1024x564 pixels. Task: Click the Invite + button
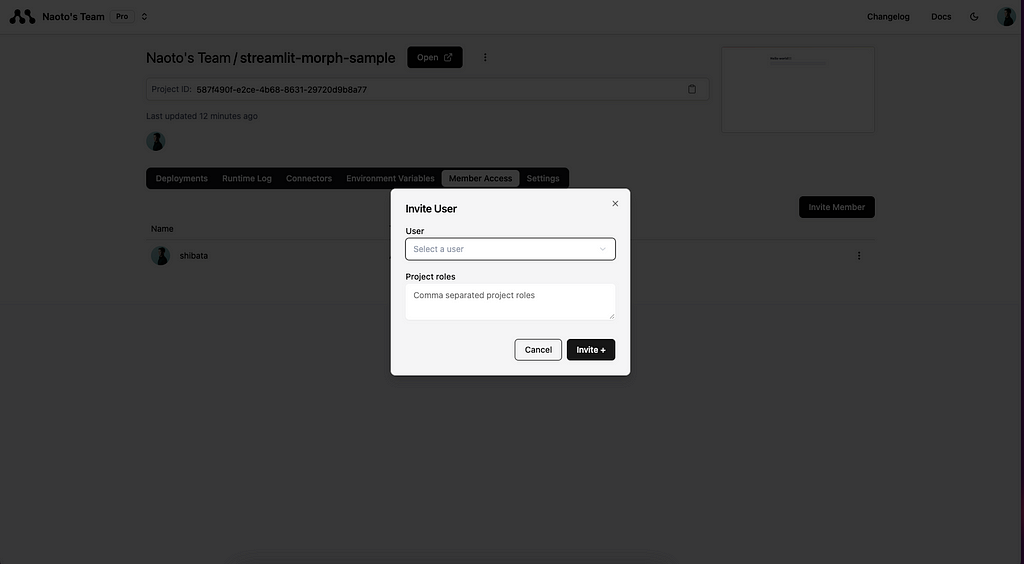point(590,350)
